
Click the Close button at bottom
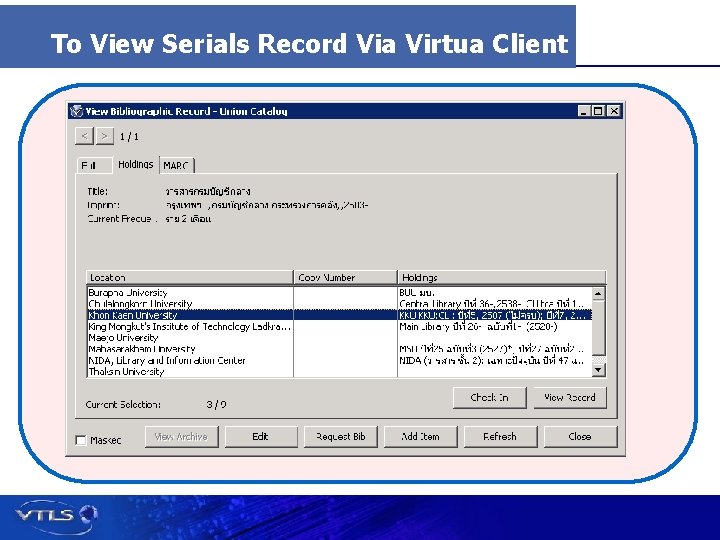(x=580, y=437)
